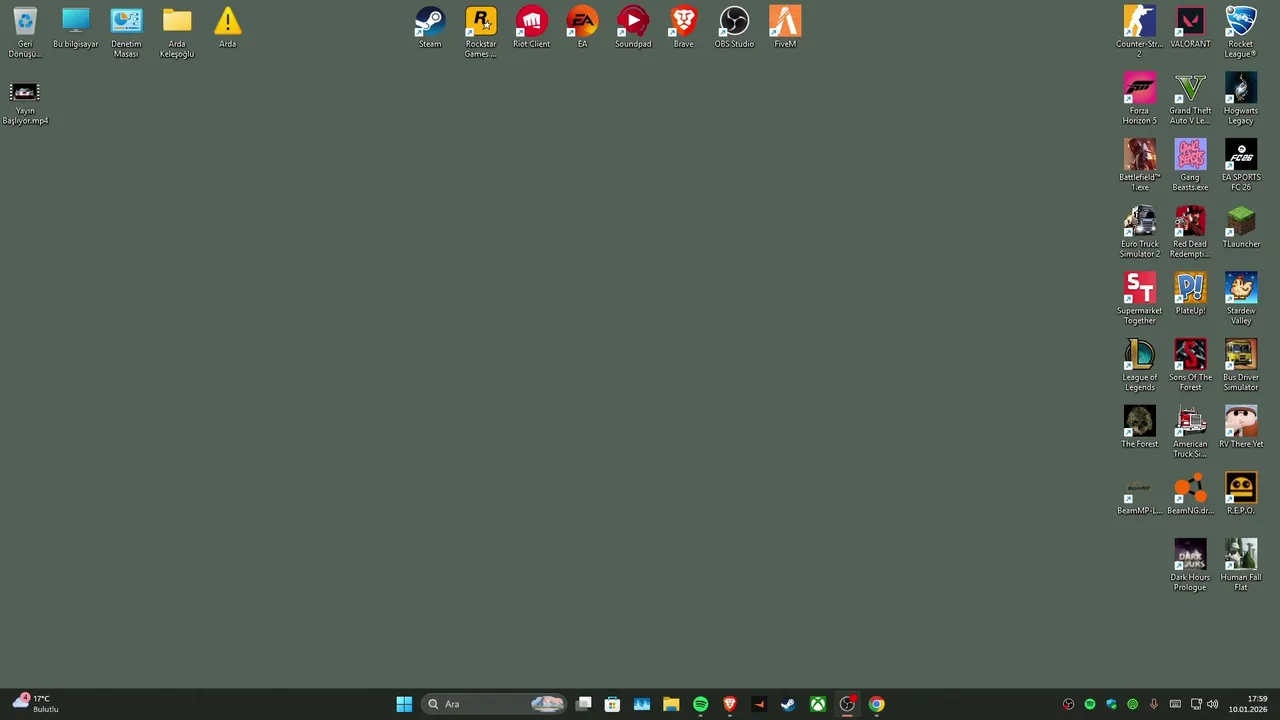Select the Counter-Strike 2 desktop icon
The image size is (1280, 720).
pos(1139,32)
